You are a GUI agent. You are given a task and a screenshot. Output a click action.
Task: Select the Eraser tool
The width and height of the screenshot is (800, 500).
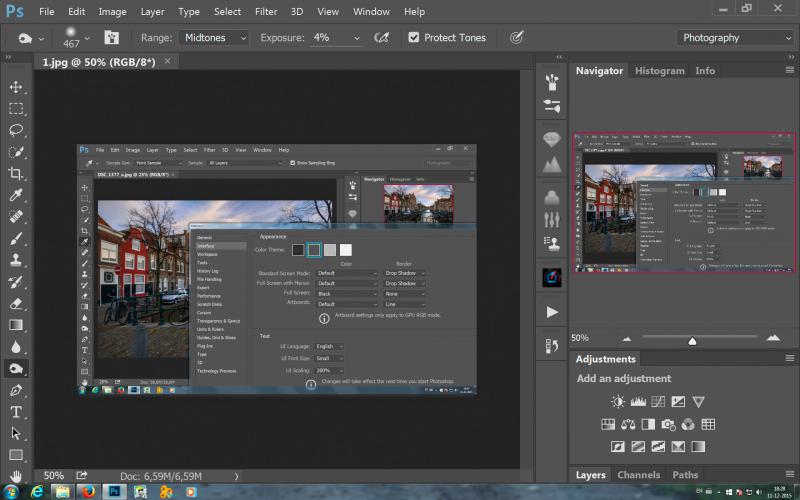[x=16, y=304]
